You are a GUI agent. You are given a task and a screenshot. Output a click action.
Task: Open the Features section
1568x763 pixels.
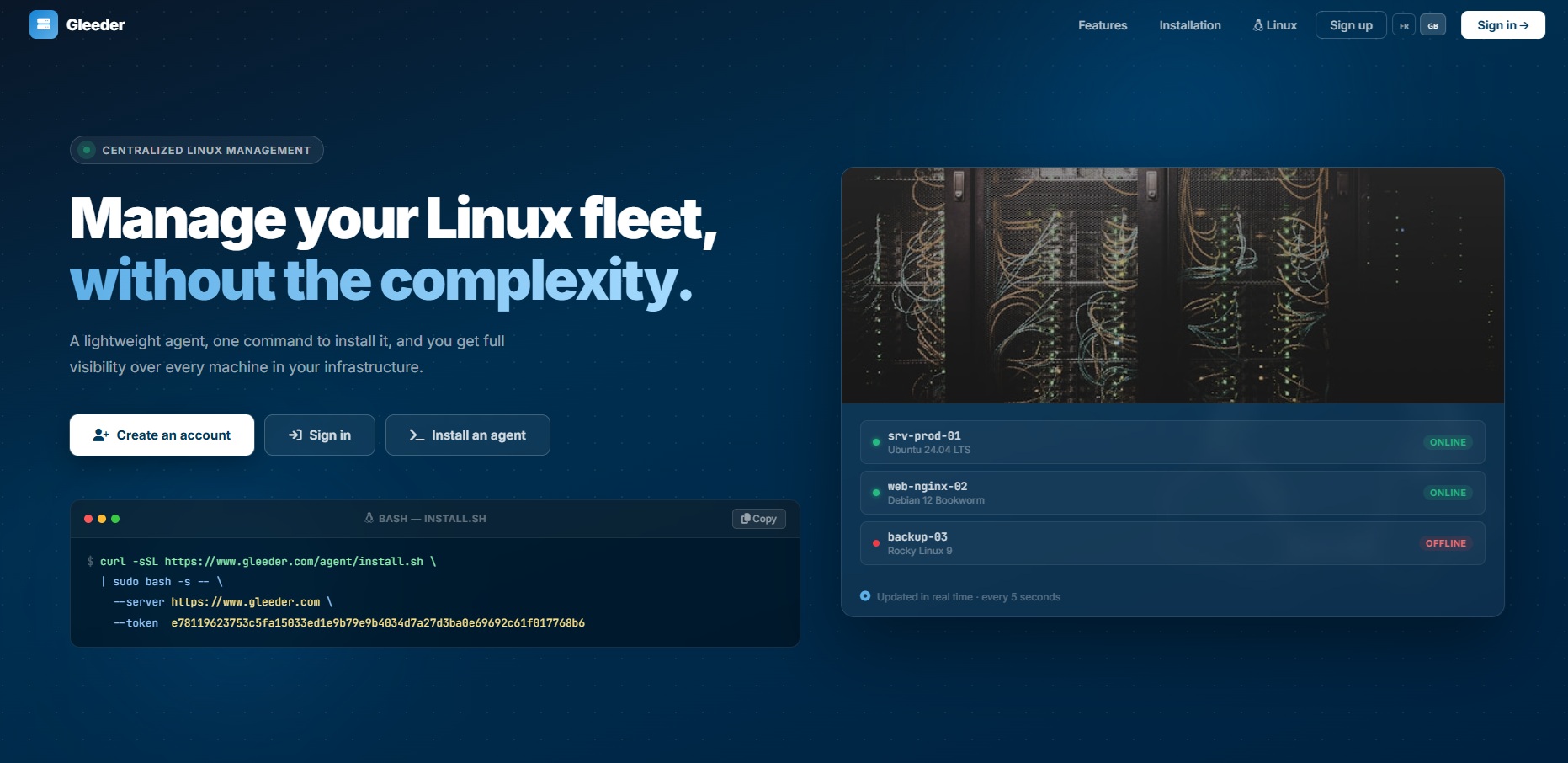click(1103, 25)
